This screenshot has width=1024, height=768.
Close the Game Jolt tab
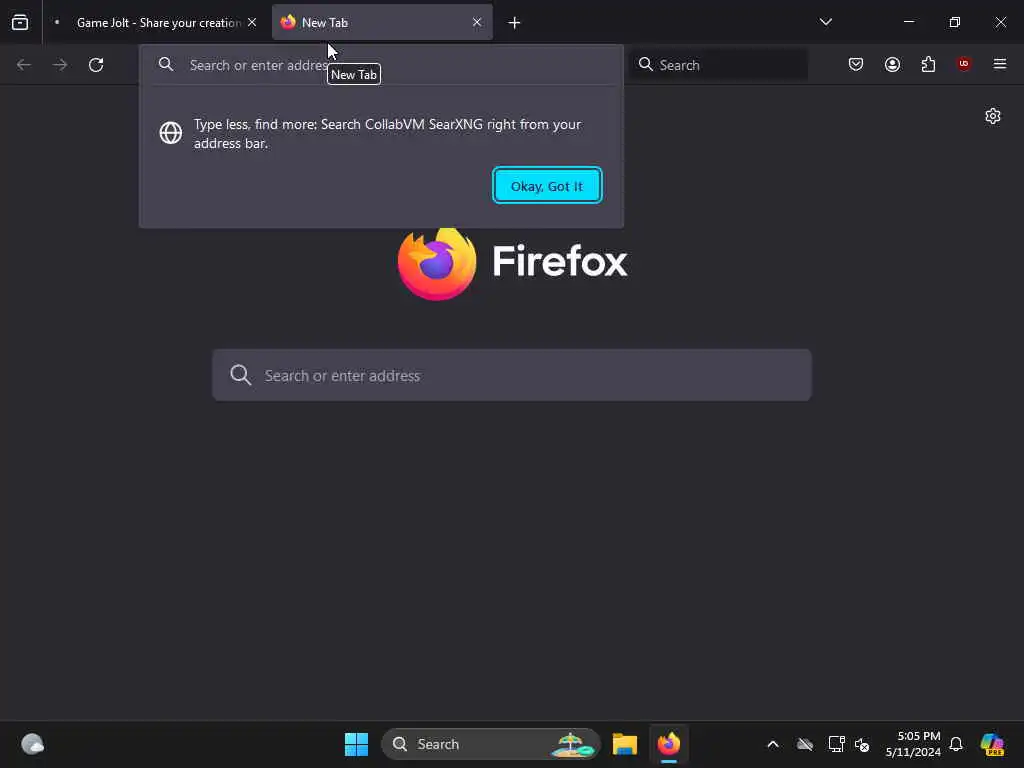[252, 22]
